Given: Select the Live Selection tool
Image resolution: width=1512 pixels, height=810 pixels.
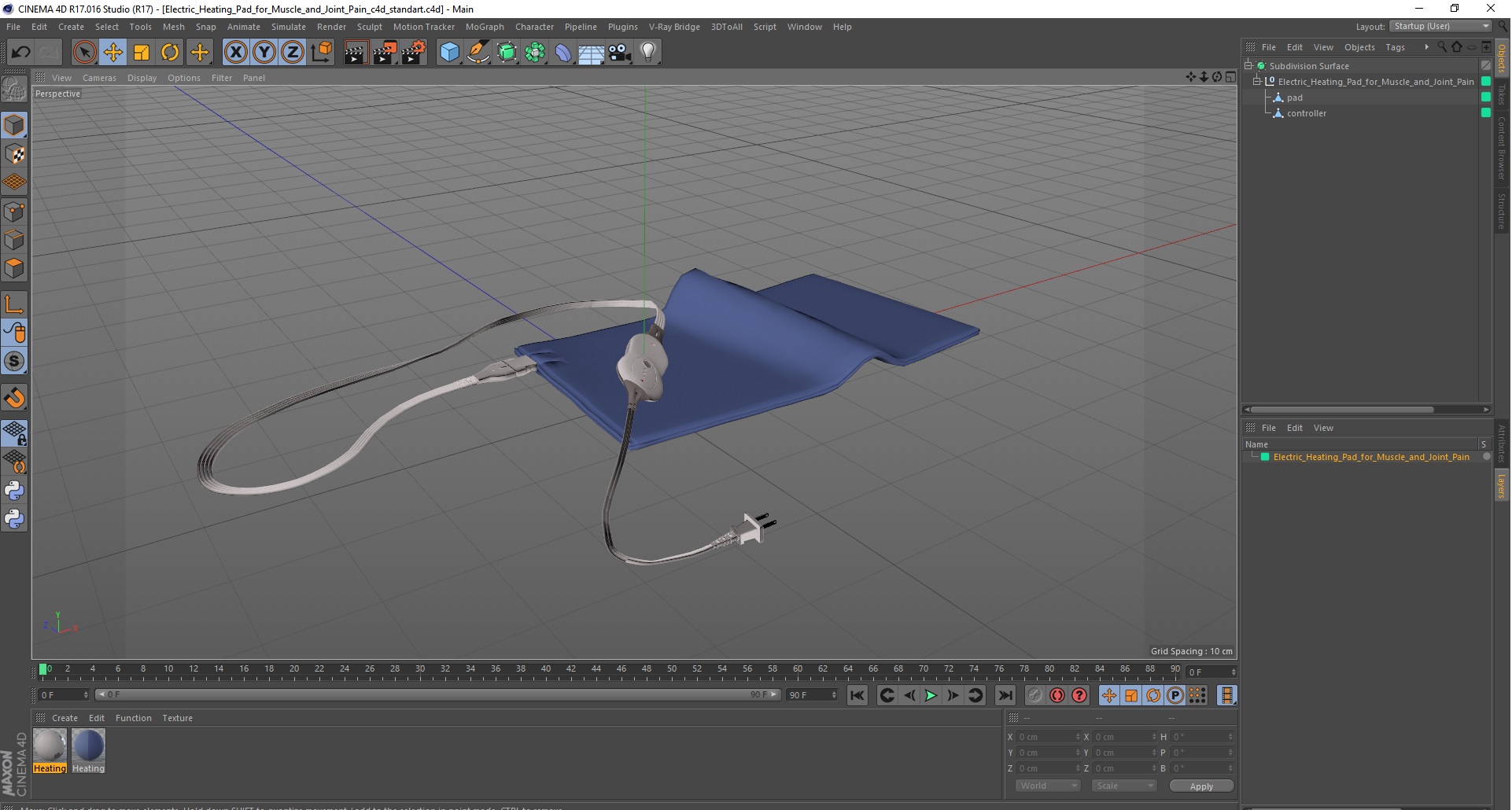Looking at the screenshot, I should pos(84,53).
